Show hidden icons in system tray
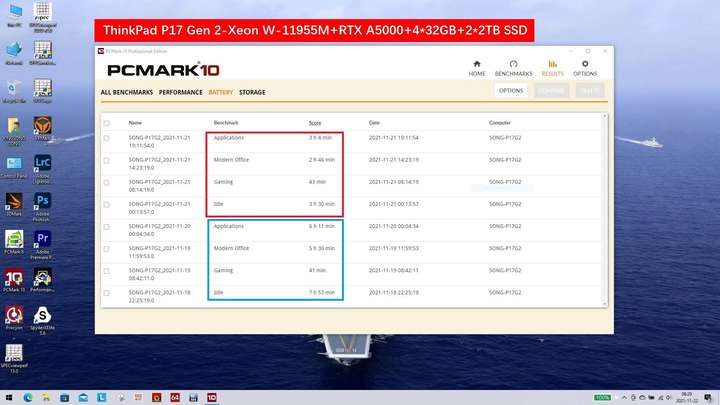The width and height of the screenshot is (720, 405). pyautogui.click(x=624, y=398)
